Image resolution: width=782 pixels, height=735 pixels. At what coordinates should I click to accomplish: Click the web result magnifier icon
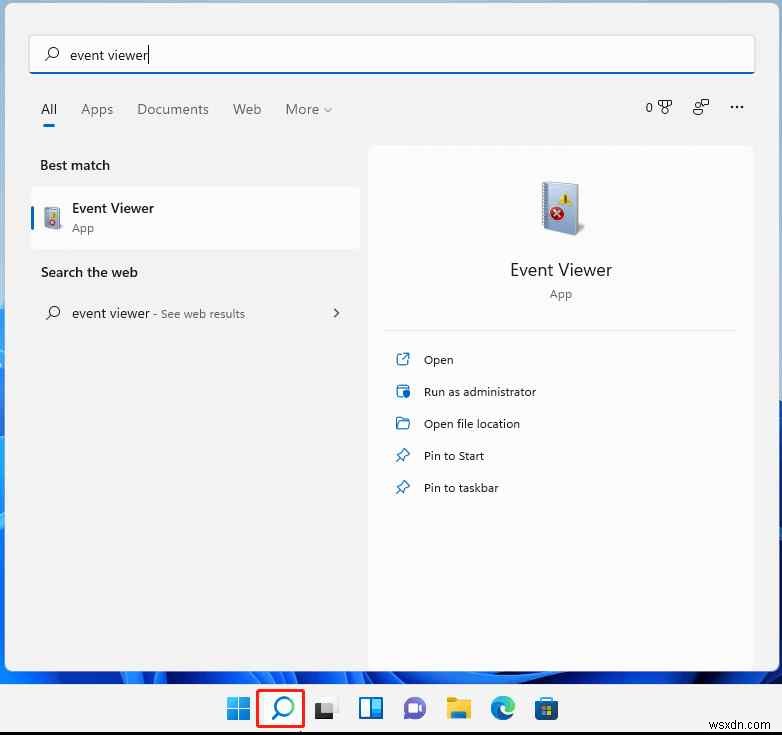pyautogui.click(x=53, y=313)
